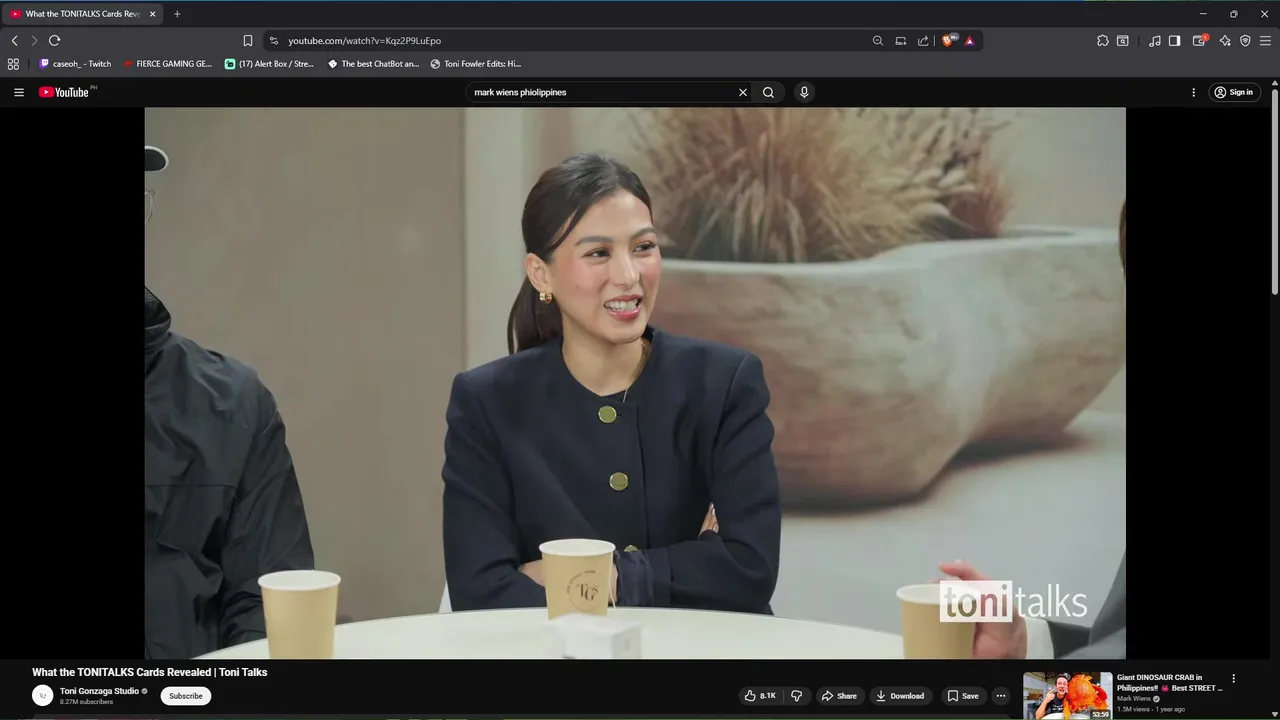Viewport: 1280px width, 720px height.
Task: Like the video (8.1K)
Action: coord(760,696)
